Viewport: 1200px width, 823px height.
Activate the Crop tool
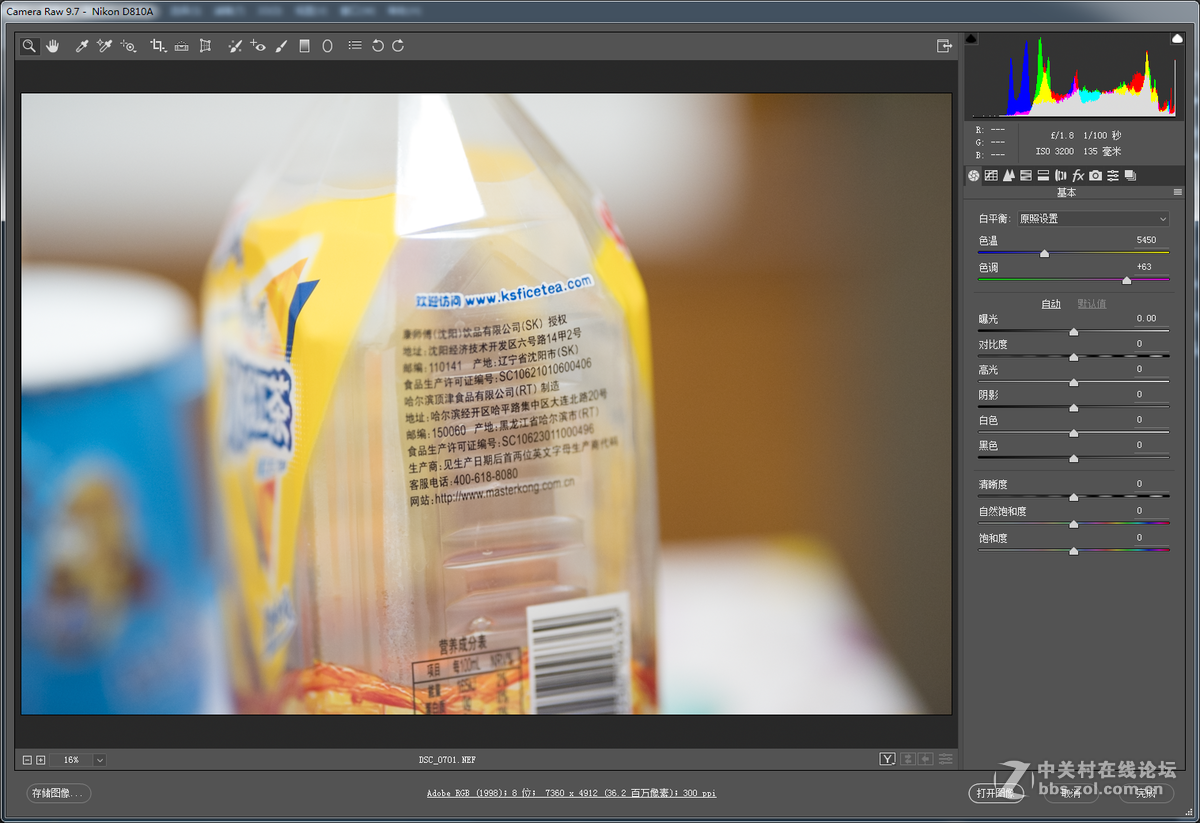(x=158, y=46)
